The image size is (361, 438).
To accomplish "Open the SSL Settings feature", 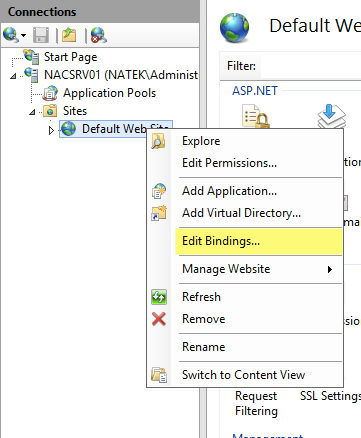I will point(330,396).
